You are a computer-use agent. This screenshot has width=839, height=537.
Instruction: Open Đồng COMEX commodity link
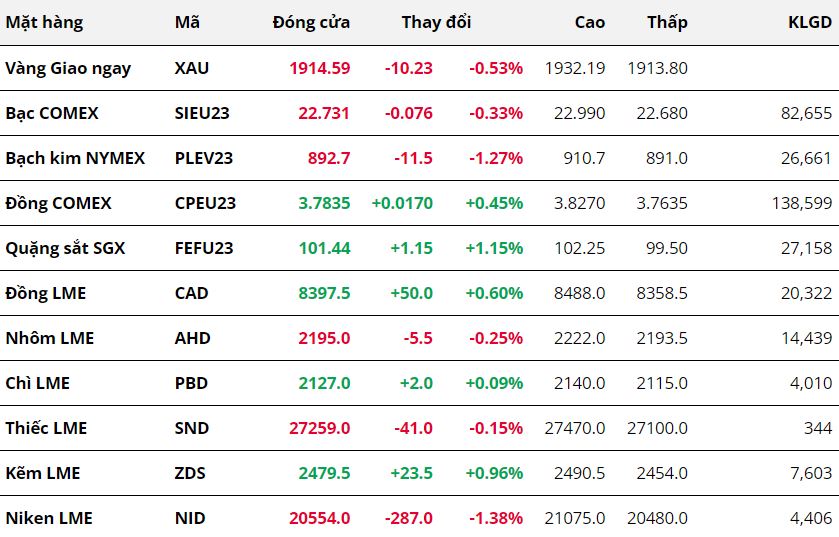pos(58,203)
